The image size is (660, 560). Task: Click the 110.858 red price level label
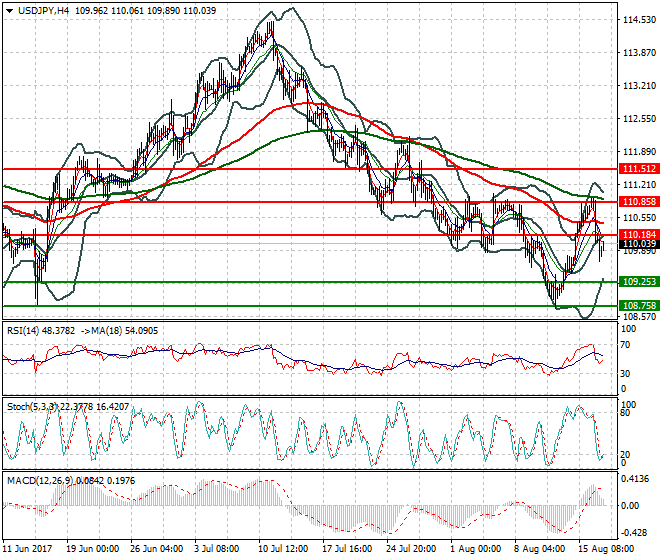point(639,202)
